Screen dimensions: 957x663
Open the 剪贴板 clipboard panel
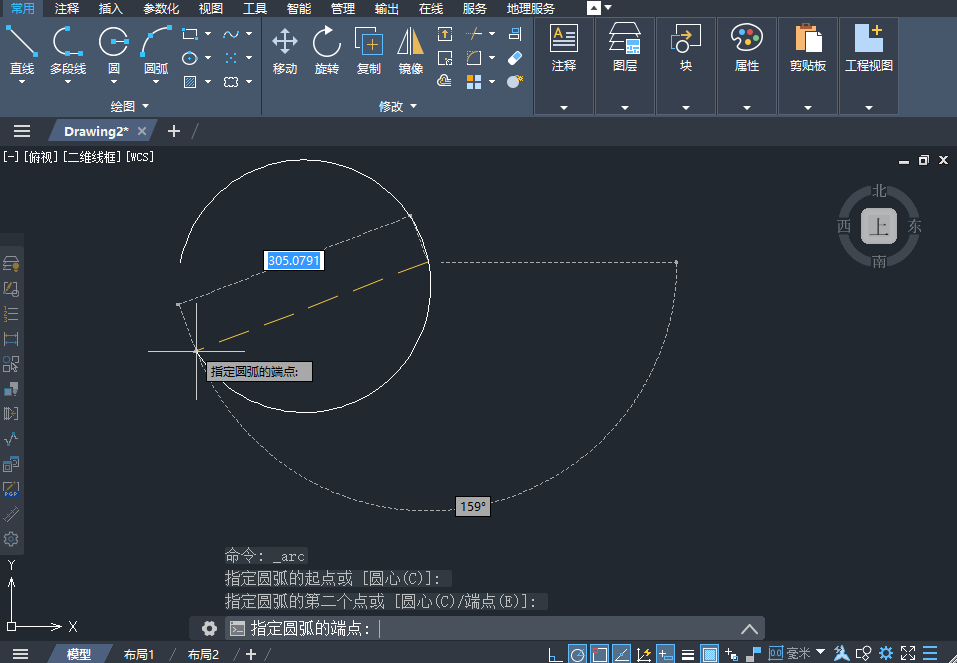click(807, 66)
